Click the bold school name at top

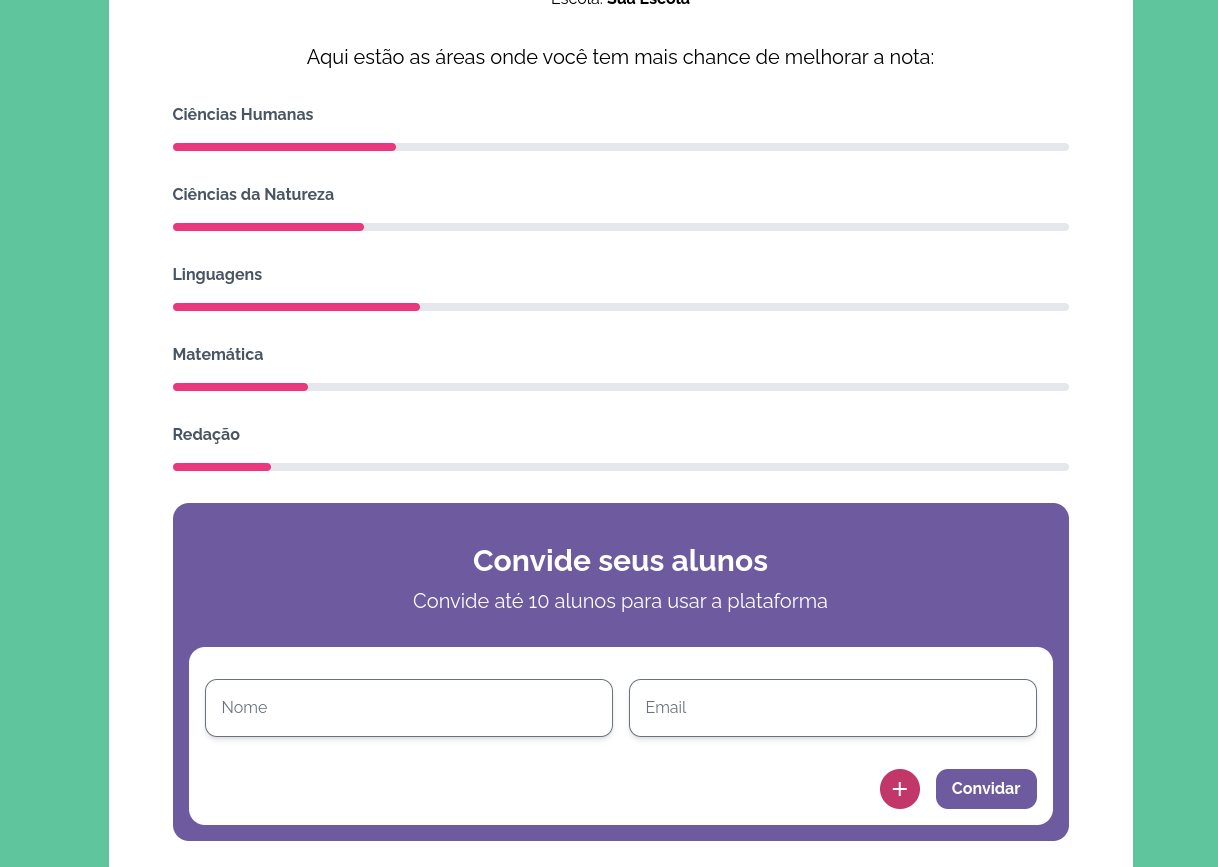(648, 2)
